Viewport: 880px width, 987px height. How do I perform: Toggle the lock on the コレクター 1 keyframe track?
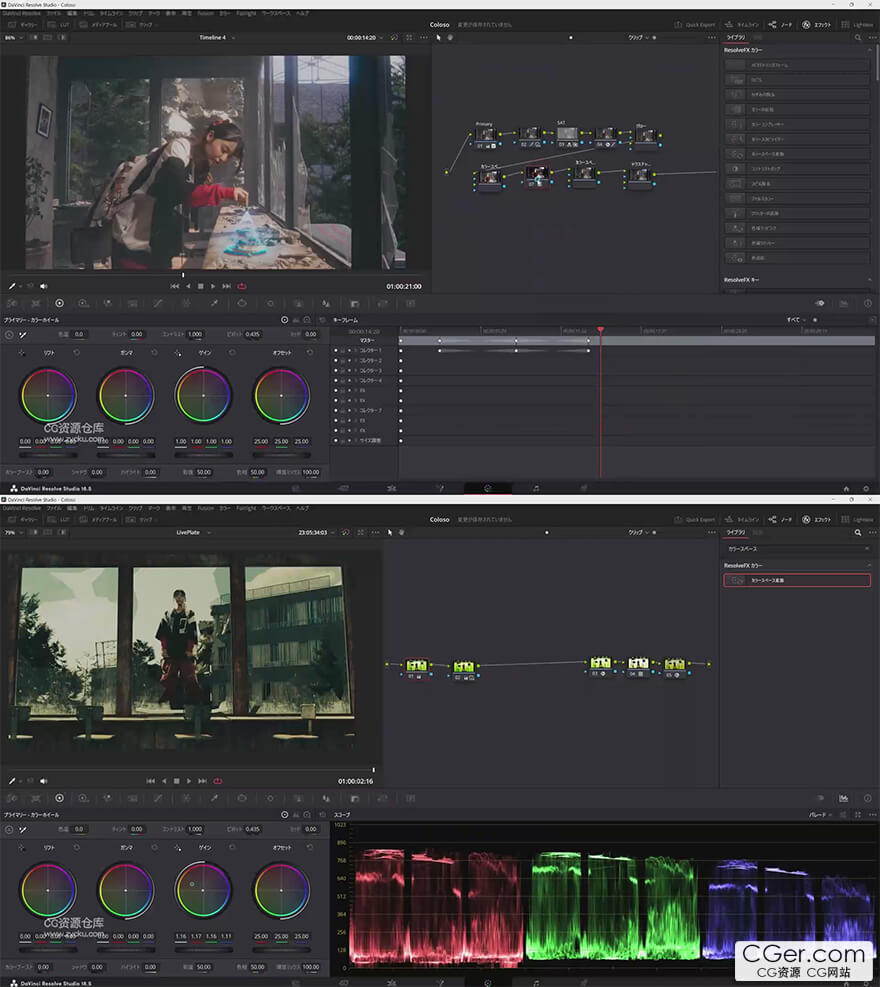pos(342,351)
